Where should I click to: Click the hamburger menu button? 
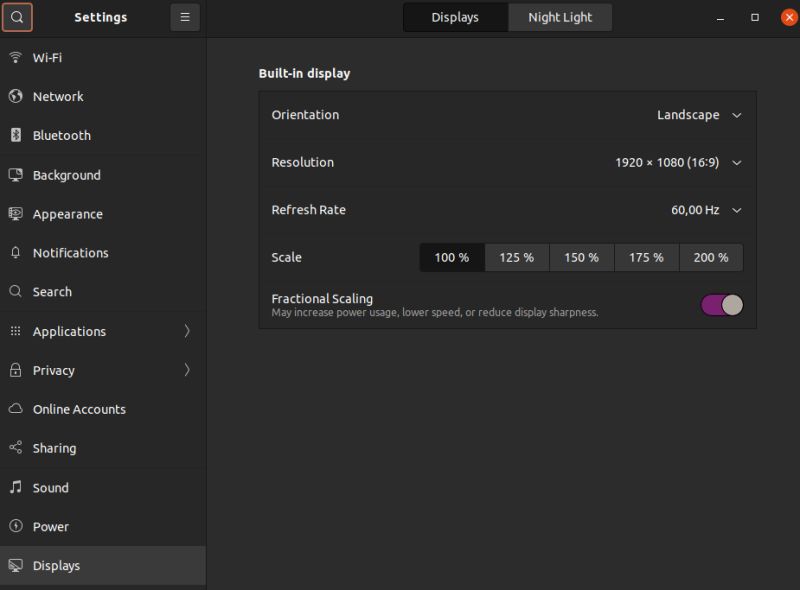tap(184, 17)
